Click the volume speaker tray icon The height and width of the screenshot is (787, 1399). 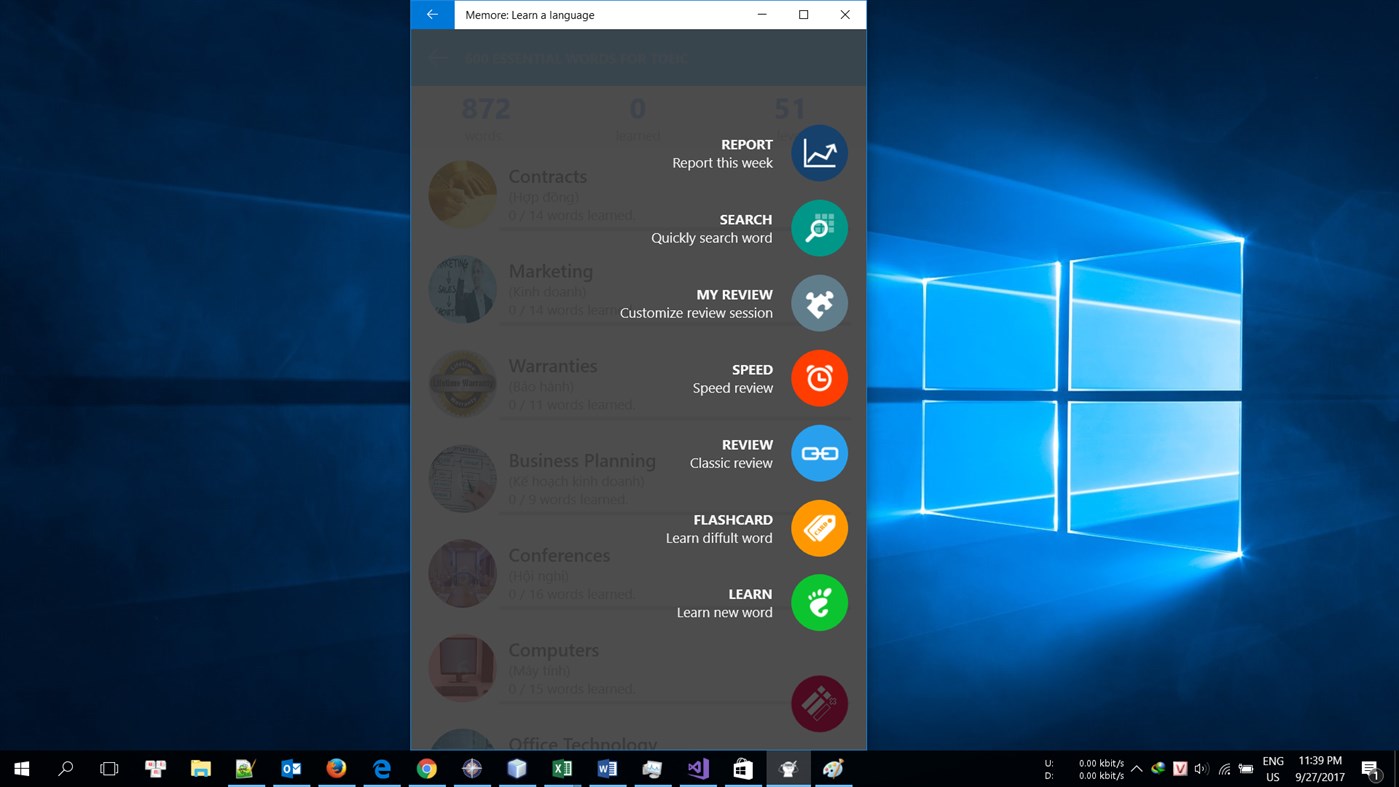coord(1201,769)
